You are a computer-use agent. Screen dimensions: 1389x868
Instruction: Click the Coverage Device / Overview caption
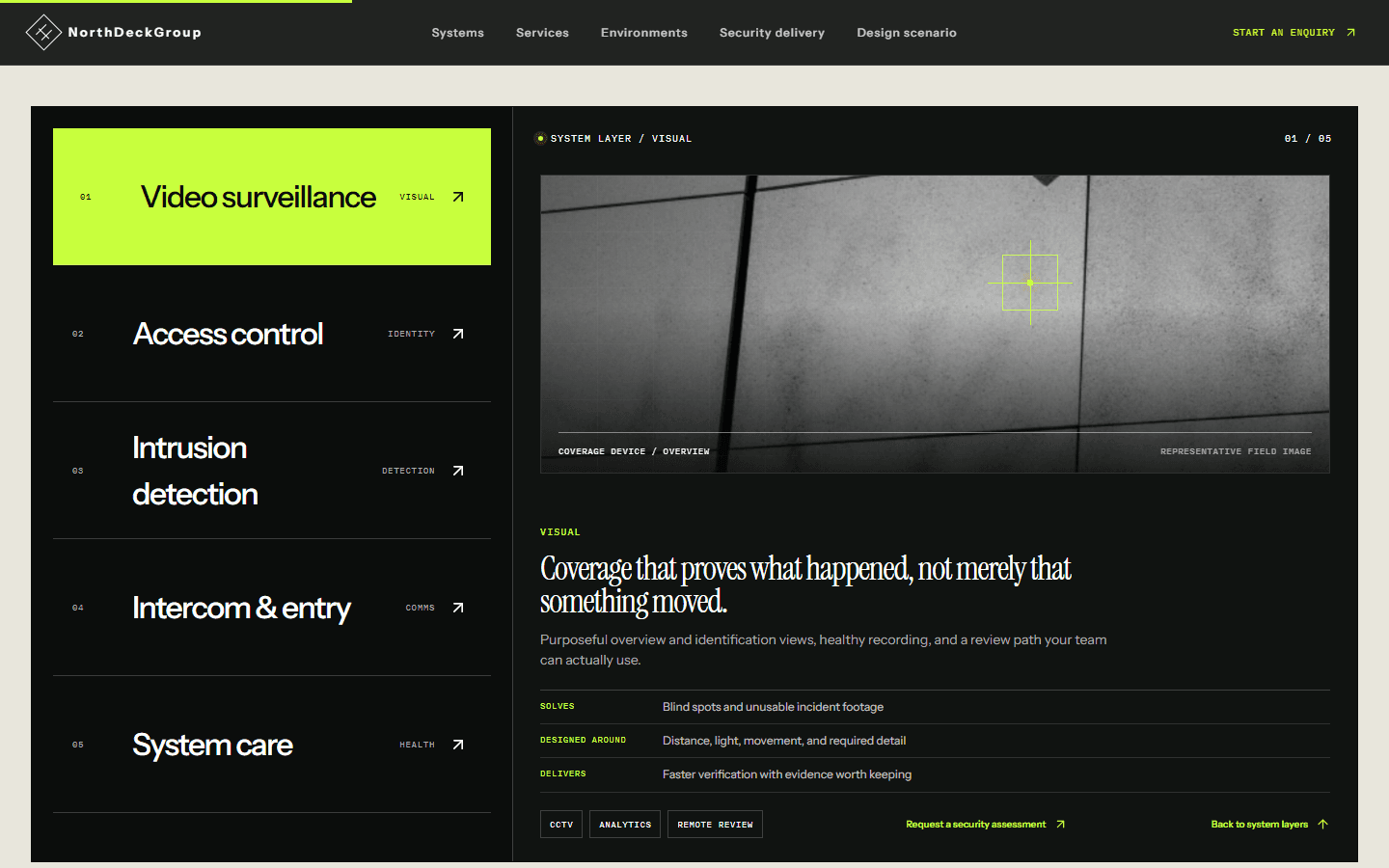(x=634, y=451)
